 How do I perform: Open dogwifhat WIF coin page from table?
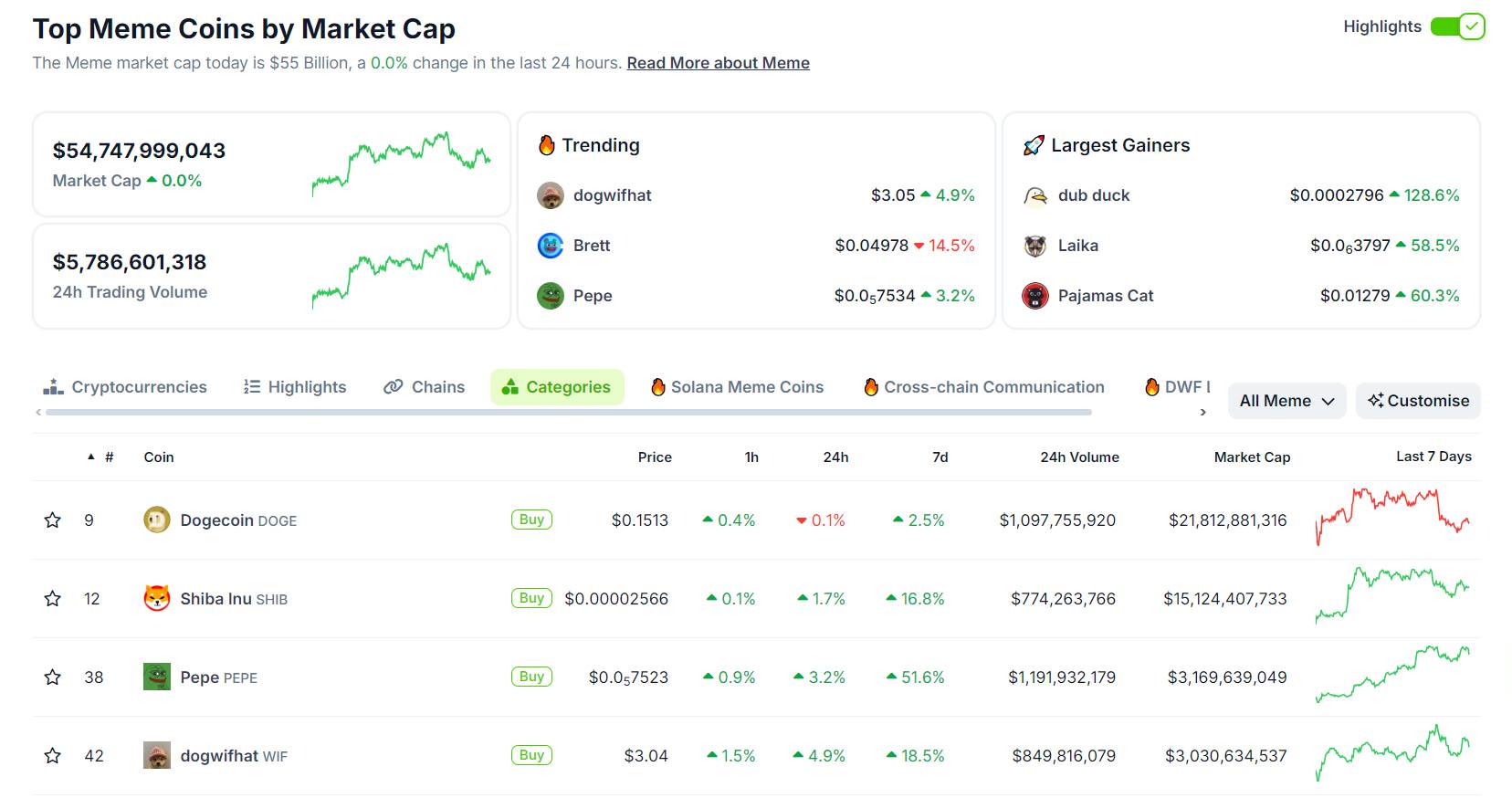tap(234, 756)
